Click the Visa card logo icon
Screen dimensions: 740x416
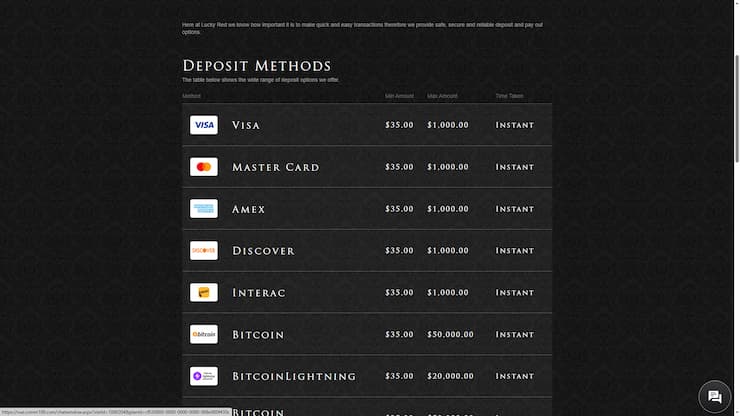[204, 125]
